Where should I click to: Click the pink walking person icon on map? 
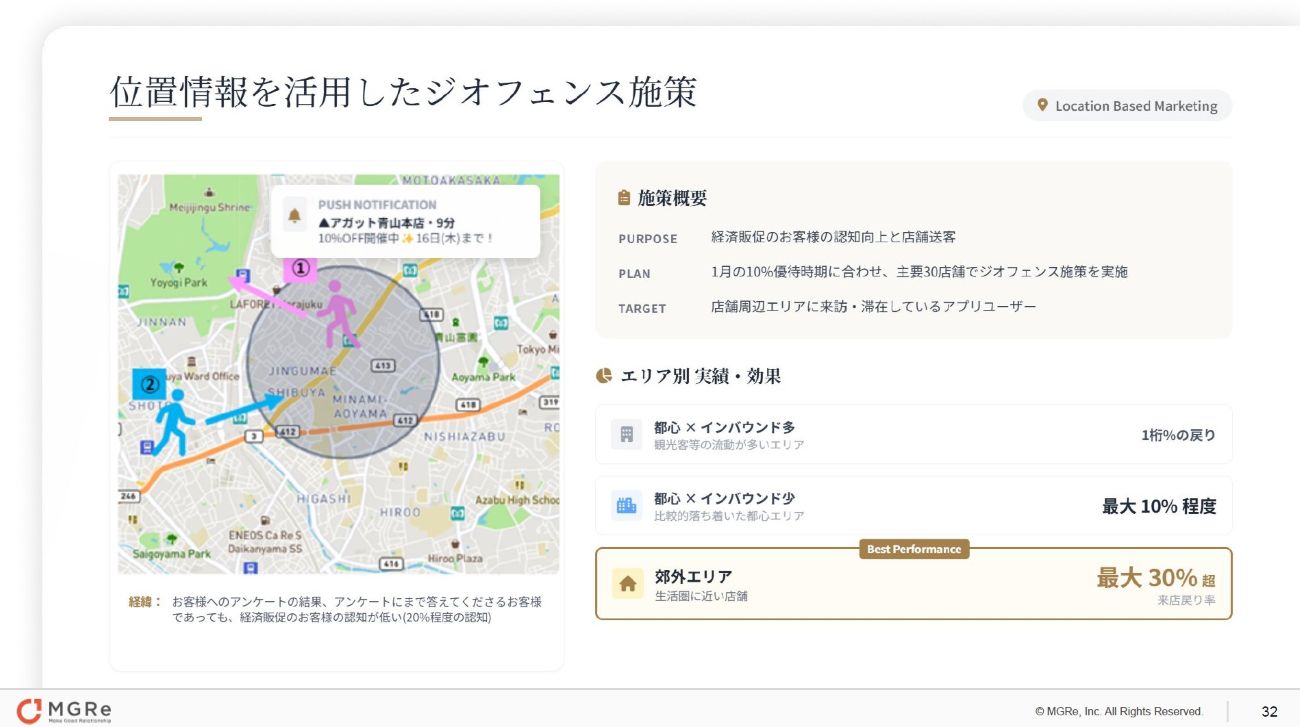coord(340,313)
